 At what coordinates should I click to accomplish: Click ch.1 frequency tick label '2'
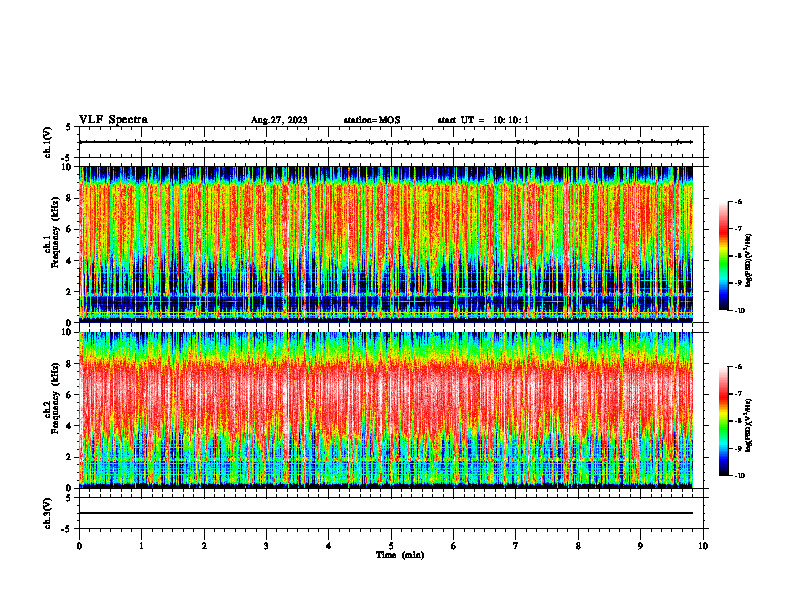pos(69,291)
